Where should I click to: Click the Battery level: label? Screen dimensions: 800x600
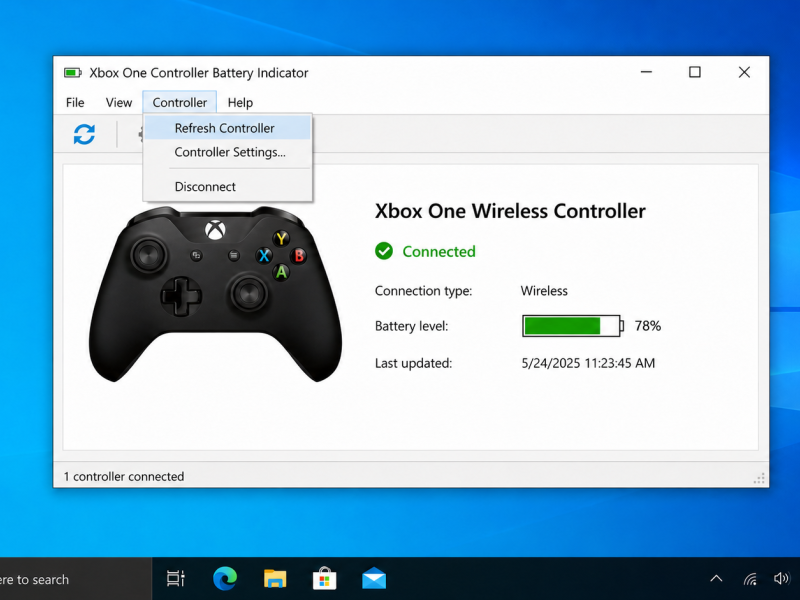coord(411,326)
